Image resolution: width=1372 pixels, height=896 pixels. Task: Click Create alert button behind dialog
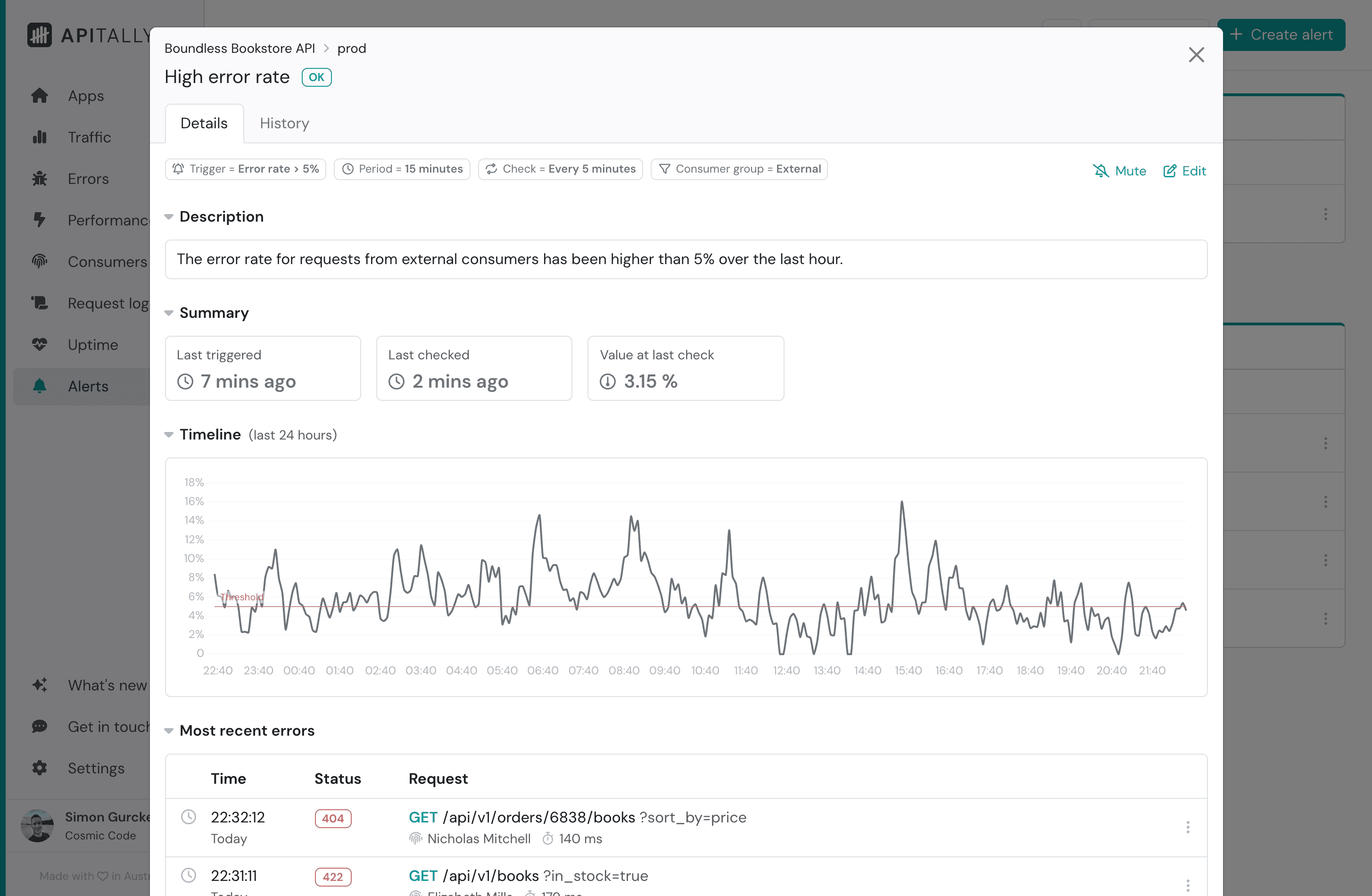click(x=1281, y=34)
